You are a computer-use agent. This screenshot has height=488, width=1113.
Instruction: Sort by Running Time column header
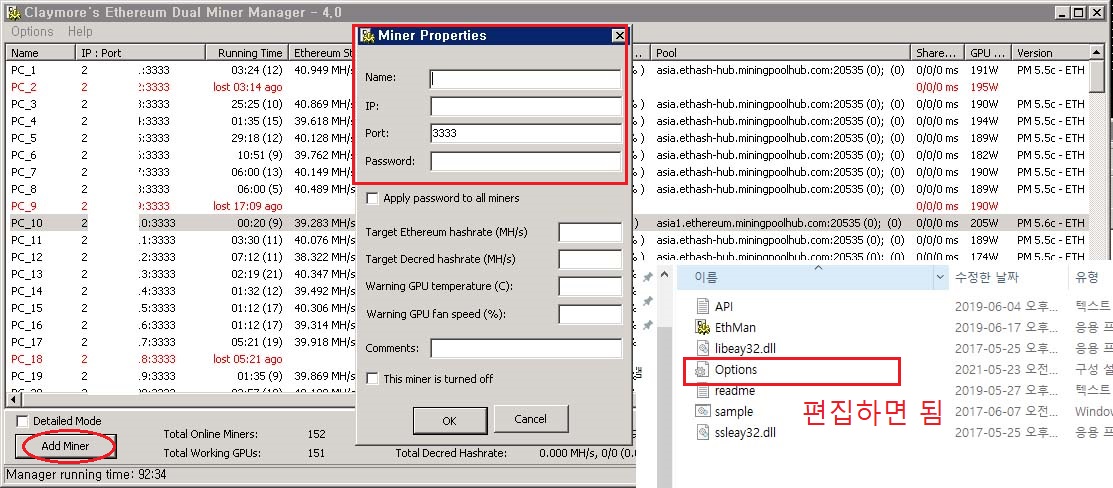point(247,53)
